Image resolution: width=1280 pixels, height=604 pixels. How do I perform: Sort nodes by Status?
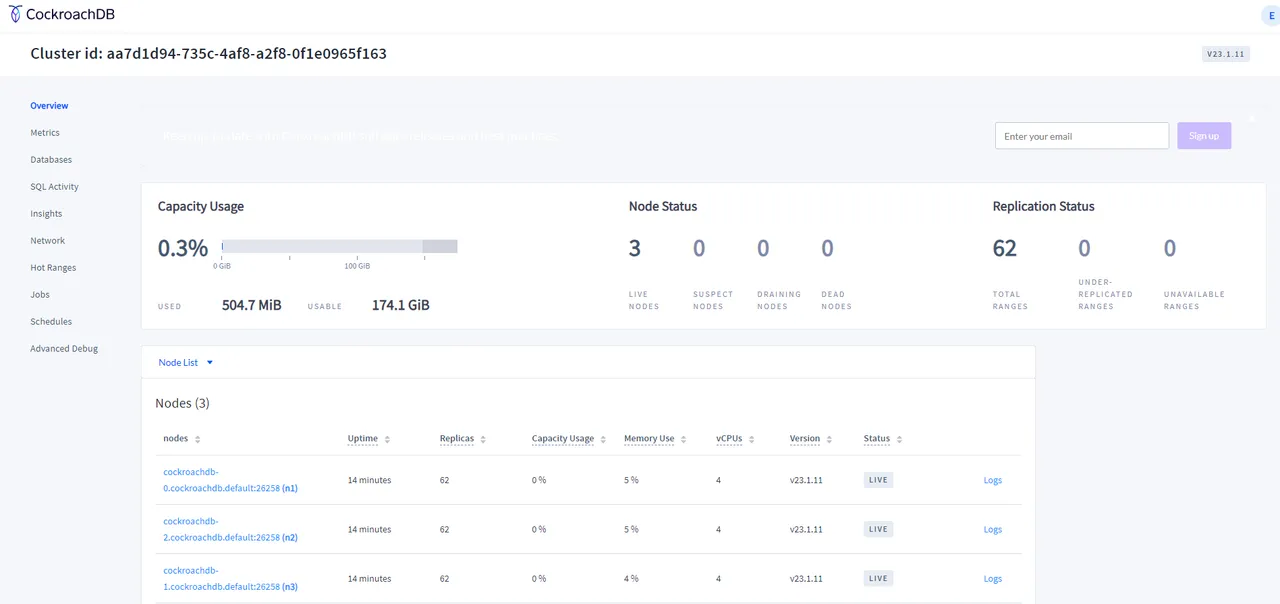click(883, 439)
